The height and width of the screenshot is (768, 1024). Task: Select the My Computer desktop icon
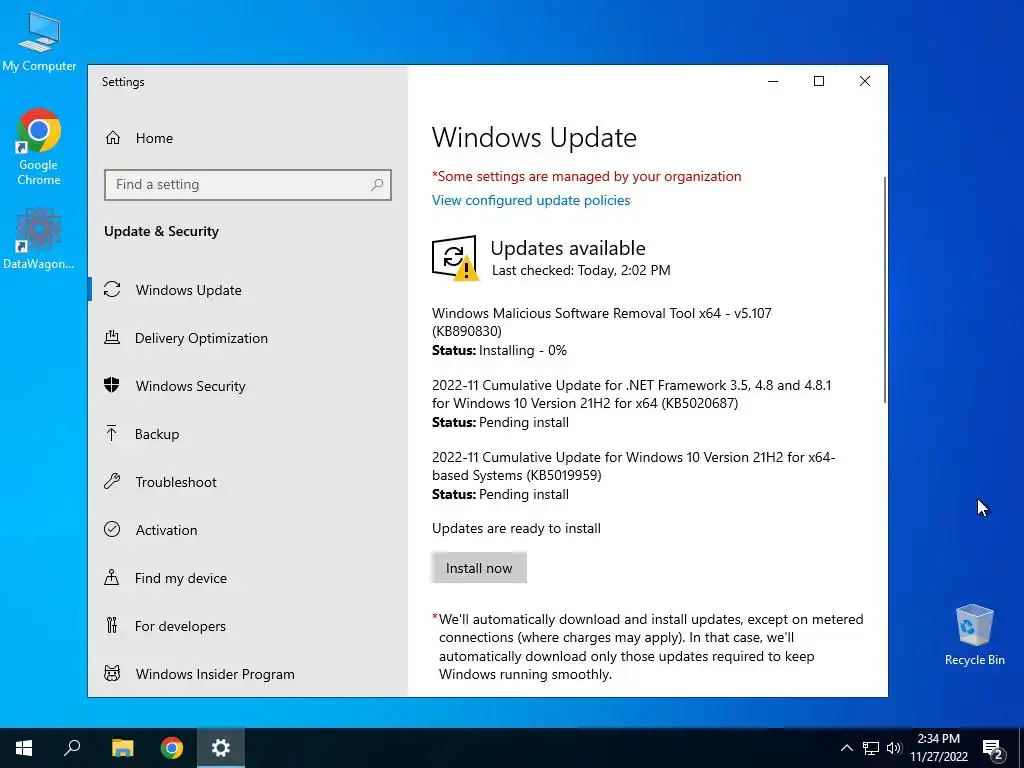click(x=39, y=41)
